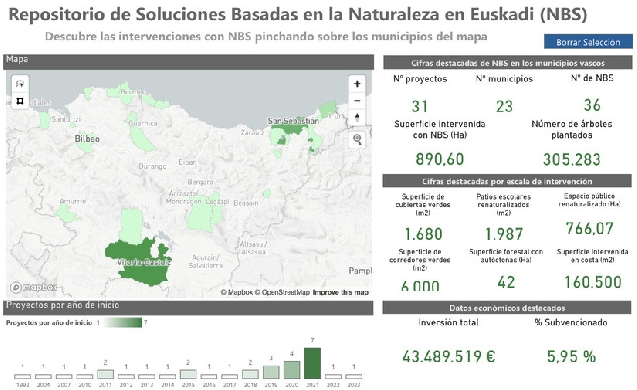The image size is (637, 390).
Task: Click the 2023 bar in the chart
Action: 354,376
